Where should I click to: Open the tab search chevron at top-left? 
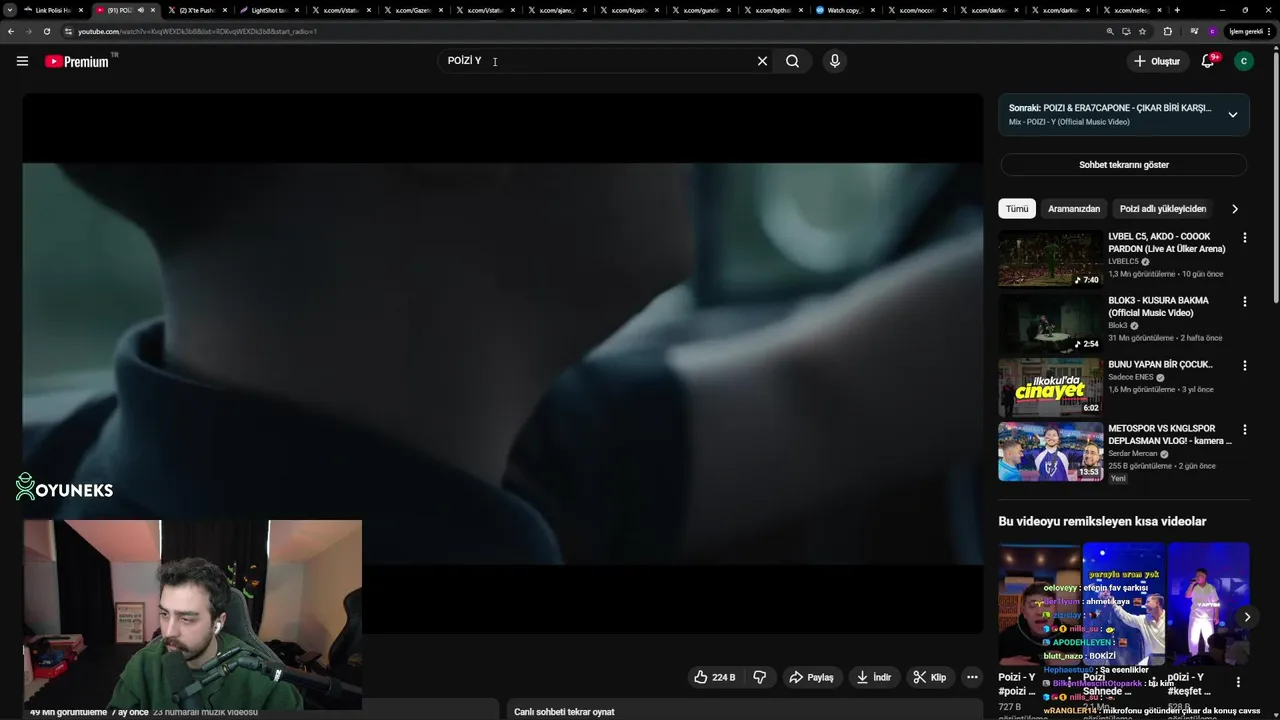pyautogui.click(x=10, y=10)
